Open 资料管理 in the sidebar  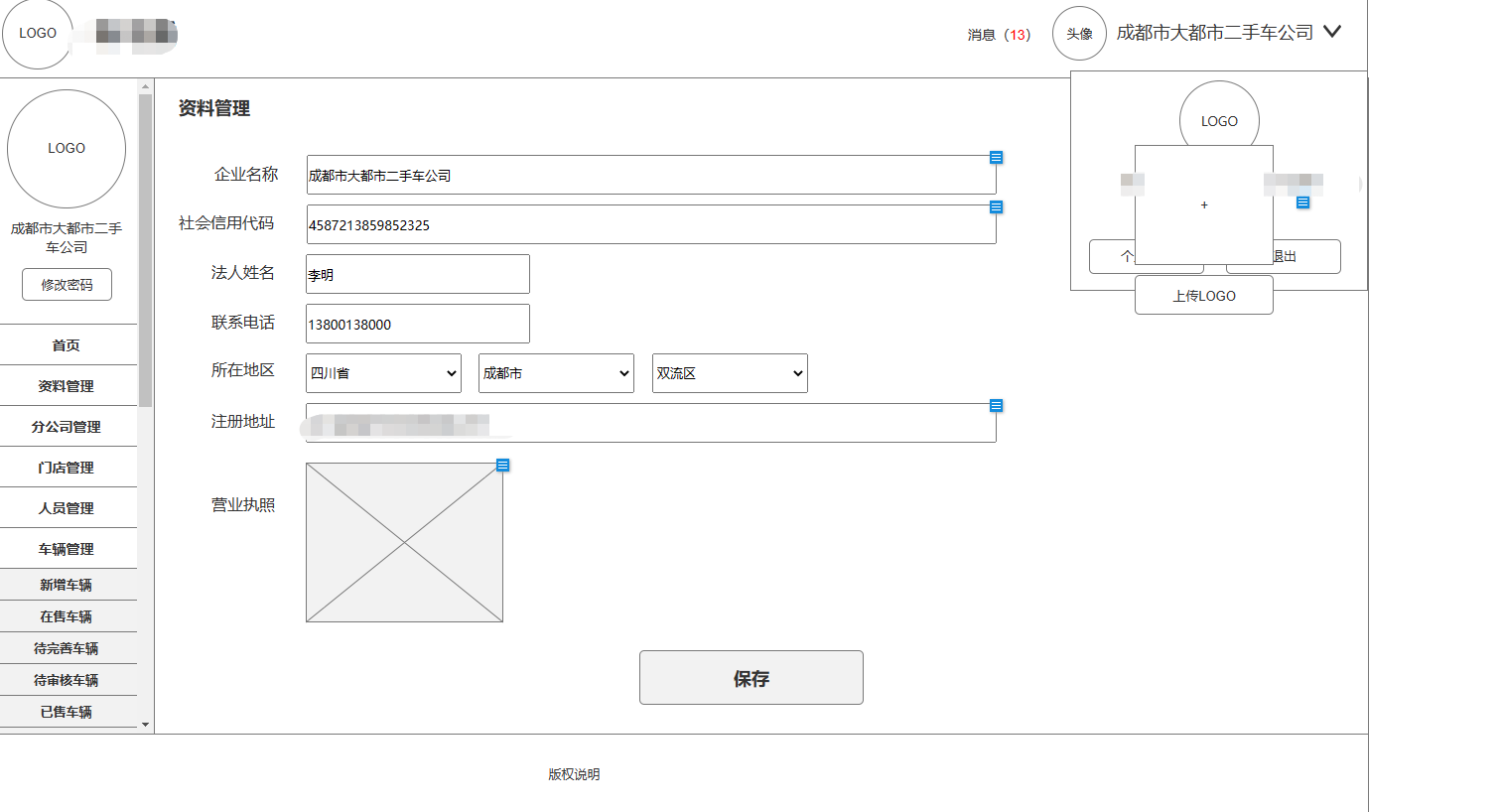(x=68, y=385)
